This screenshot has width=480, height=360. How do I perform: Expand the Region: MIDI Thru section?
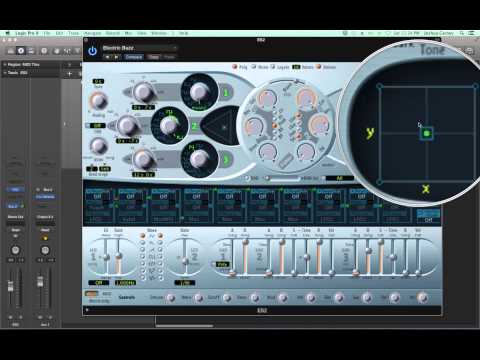point(5,64)
